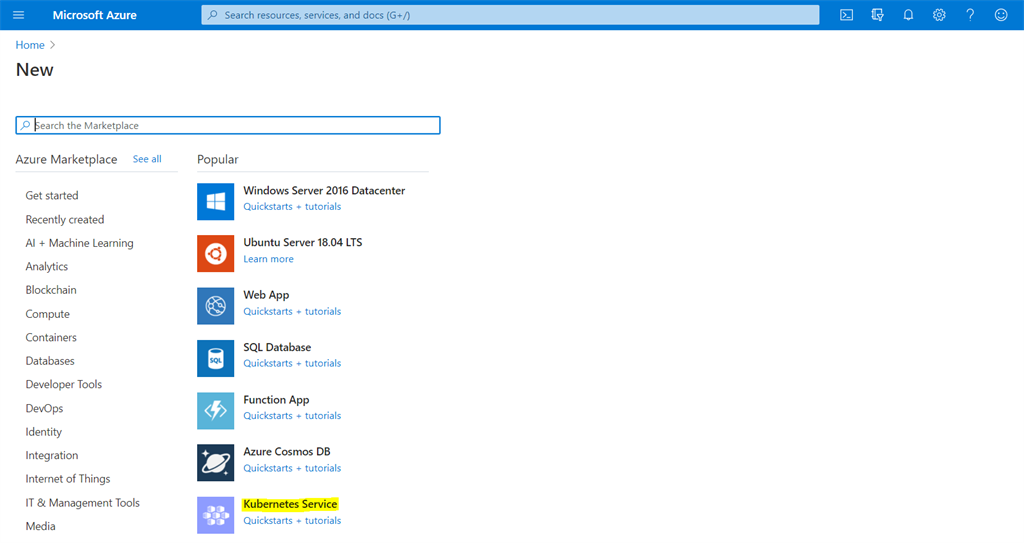Click the Windows Server 2016 Datacenter icon
1024x543 pixels.
point(216,201)
